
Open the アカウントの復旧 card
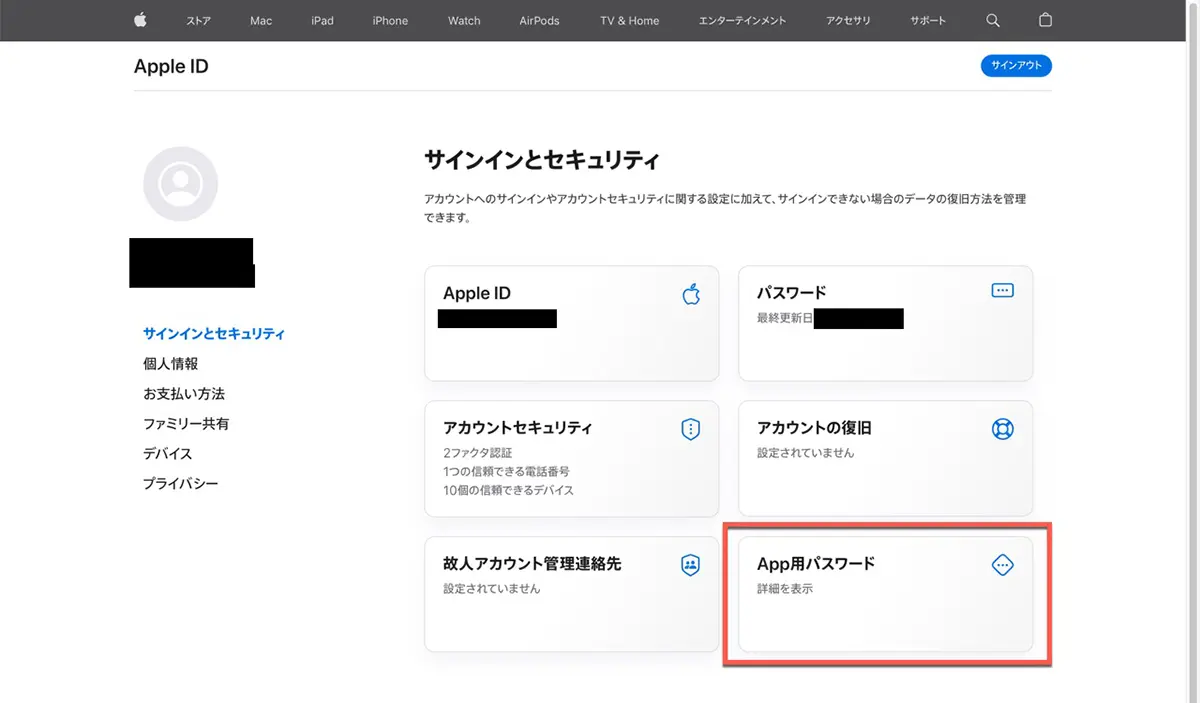(x=885, y=459)
